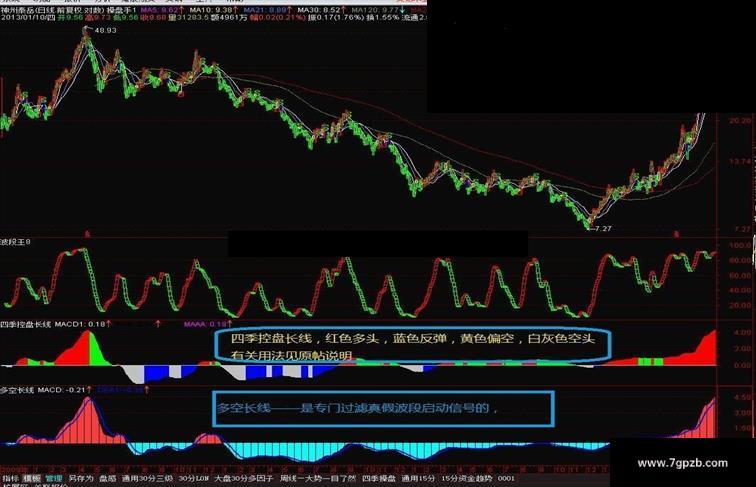
Task: Click the 48.93 high price label
Action: (x=105, y=30)
